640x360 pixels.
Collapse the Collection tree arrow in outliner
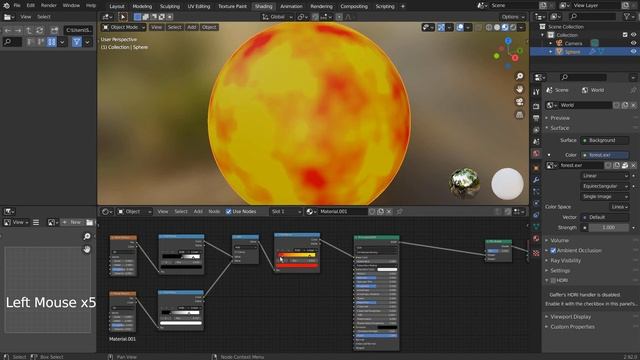(542, 35)
